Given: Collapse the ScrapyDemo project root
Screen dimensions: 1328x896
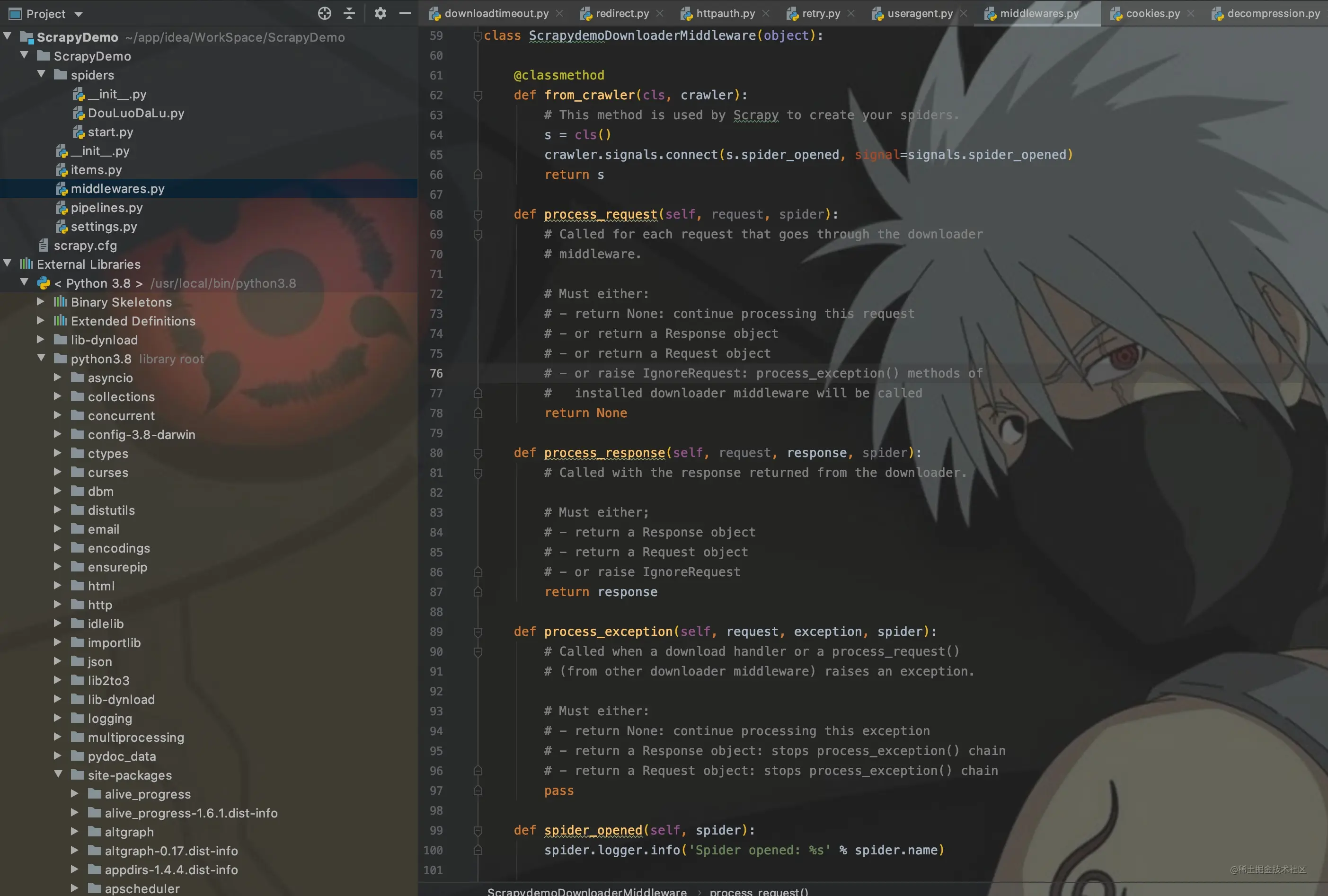Looking at the screenshot, I should (x=8, y=36).
